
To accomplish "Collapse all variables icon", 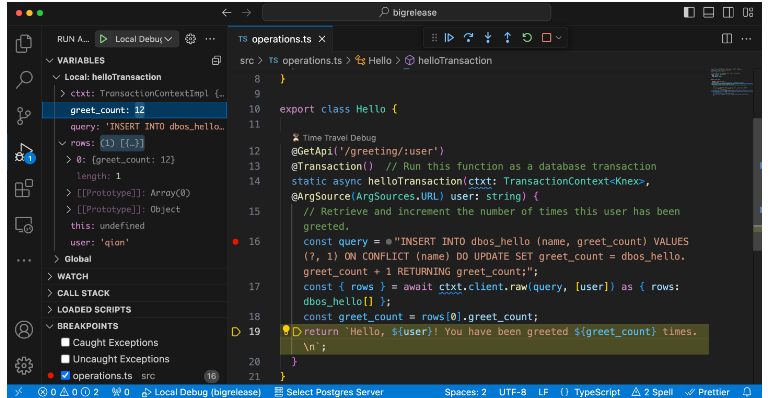I will [216, 60].
